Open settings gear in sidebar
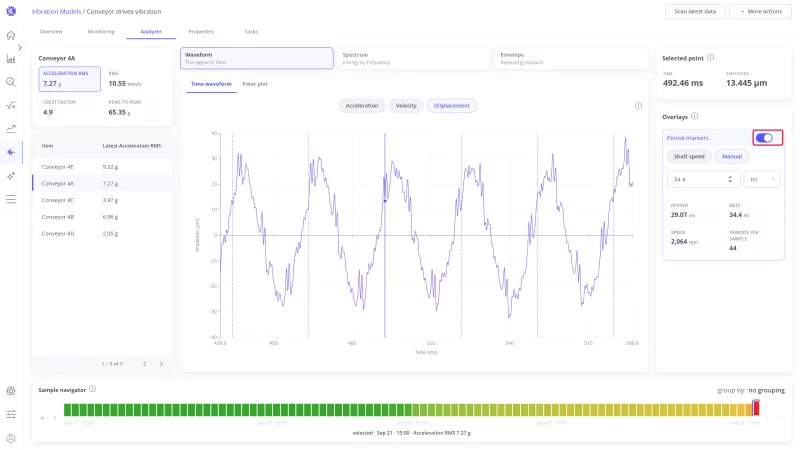The image size is (800, 450). click(x=11, y=391)
